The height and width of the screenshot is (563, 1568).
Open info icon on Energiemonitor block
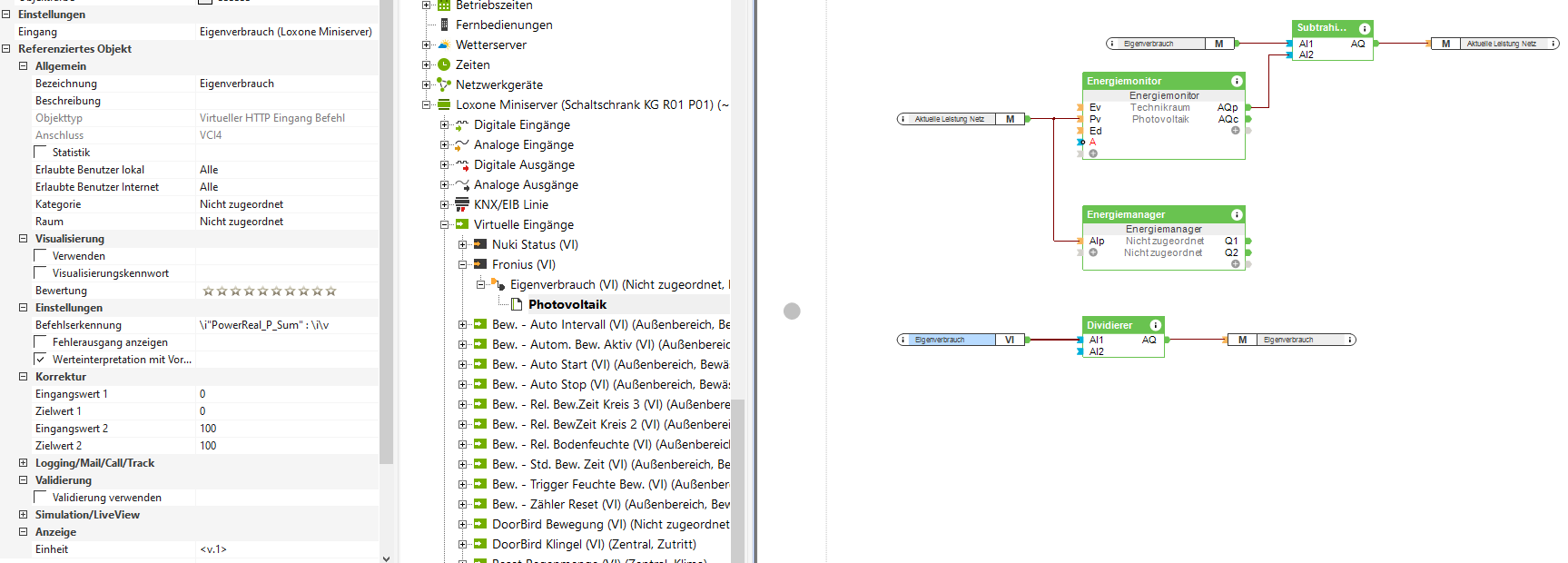pos(1237,81)
